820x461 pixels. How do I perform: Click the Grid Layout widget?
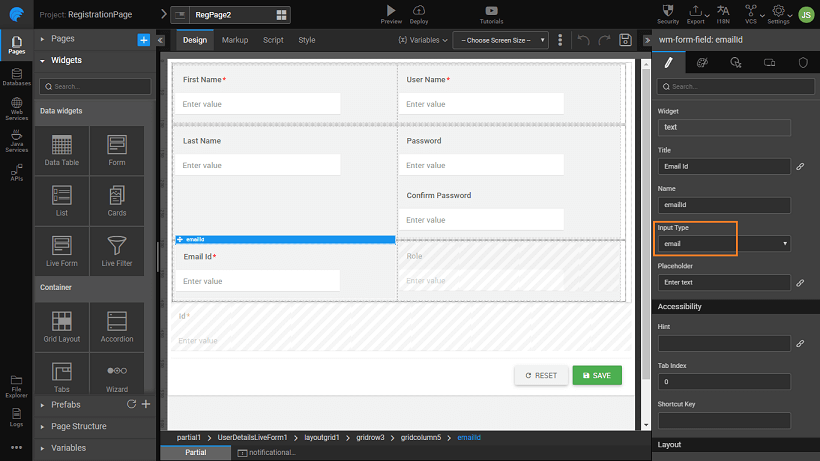[x=62, y=326]
